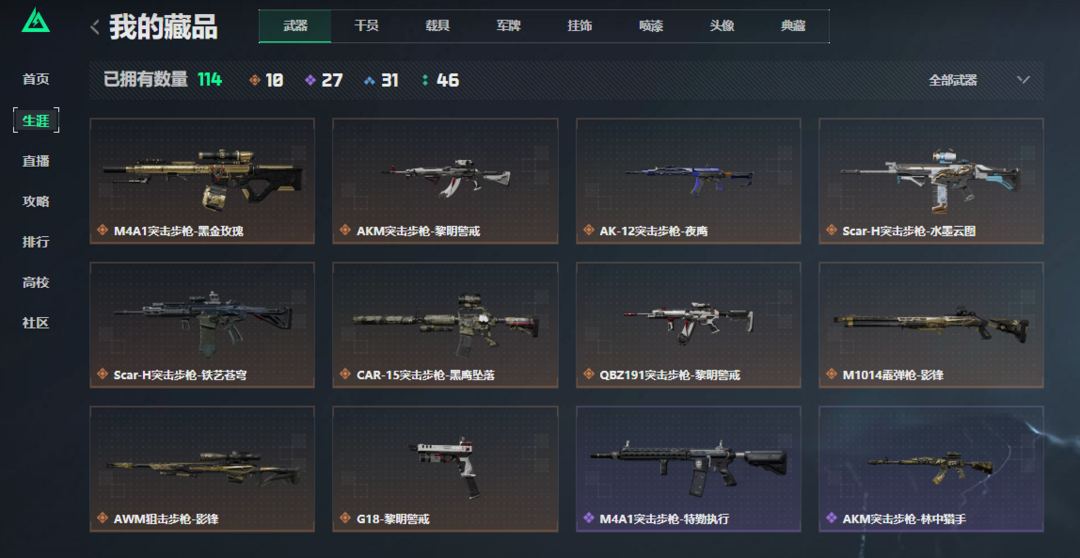Click the blue rarity icon showing 31
Image resolution: width=1080 pixels, height=558 pixels.
click(369, 81)
